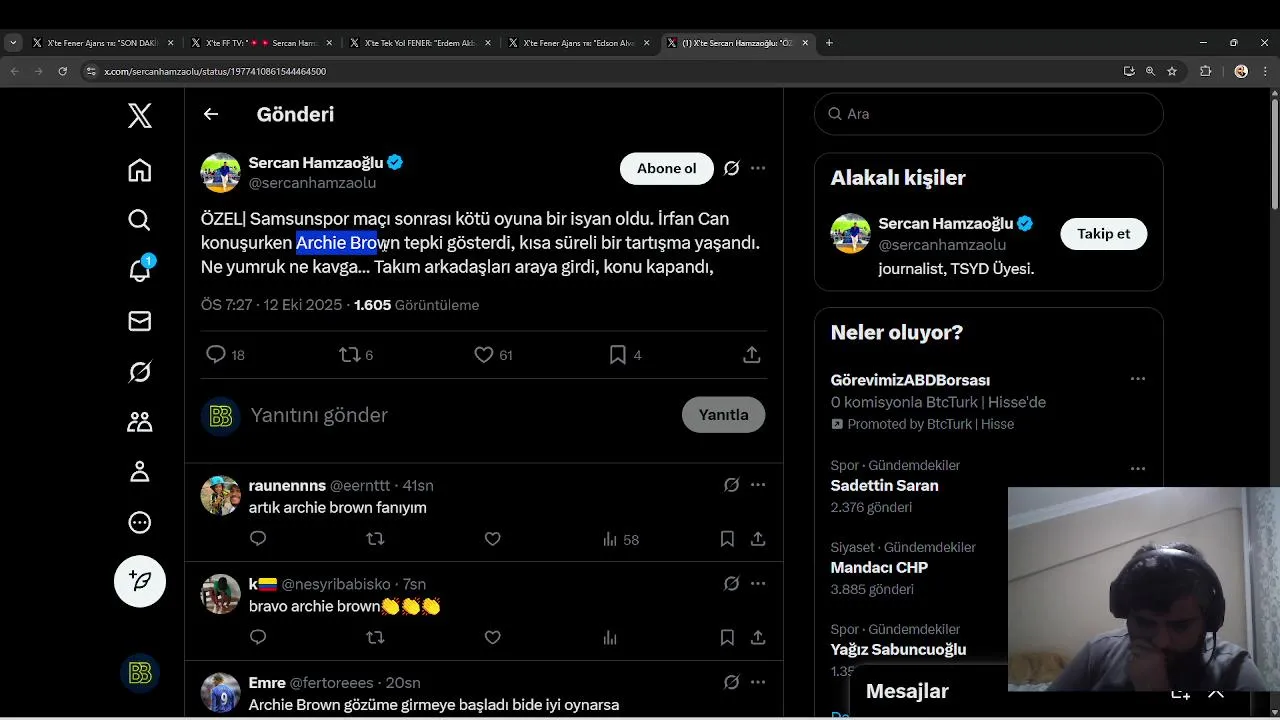Viewport: 1280px width, 720px height.
Task: View analytics on nesyribabisko's reply
Action: (x=610, y=638)
